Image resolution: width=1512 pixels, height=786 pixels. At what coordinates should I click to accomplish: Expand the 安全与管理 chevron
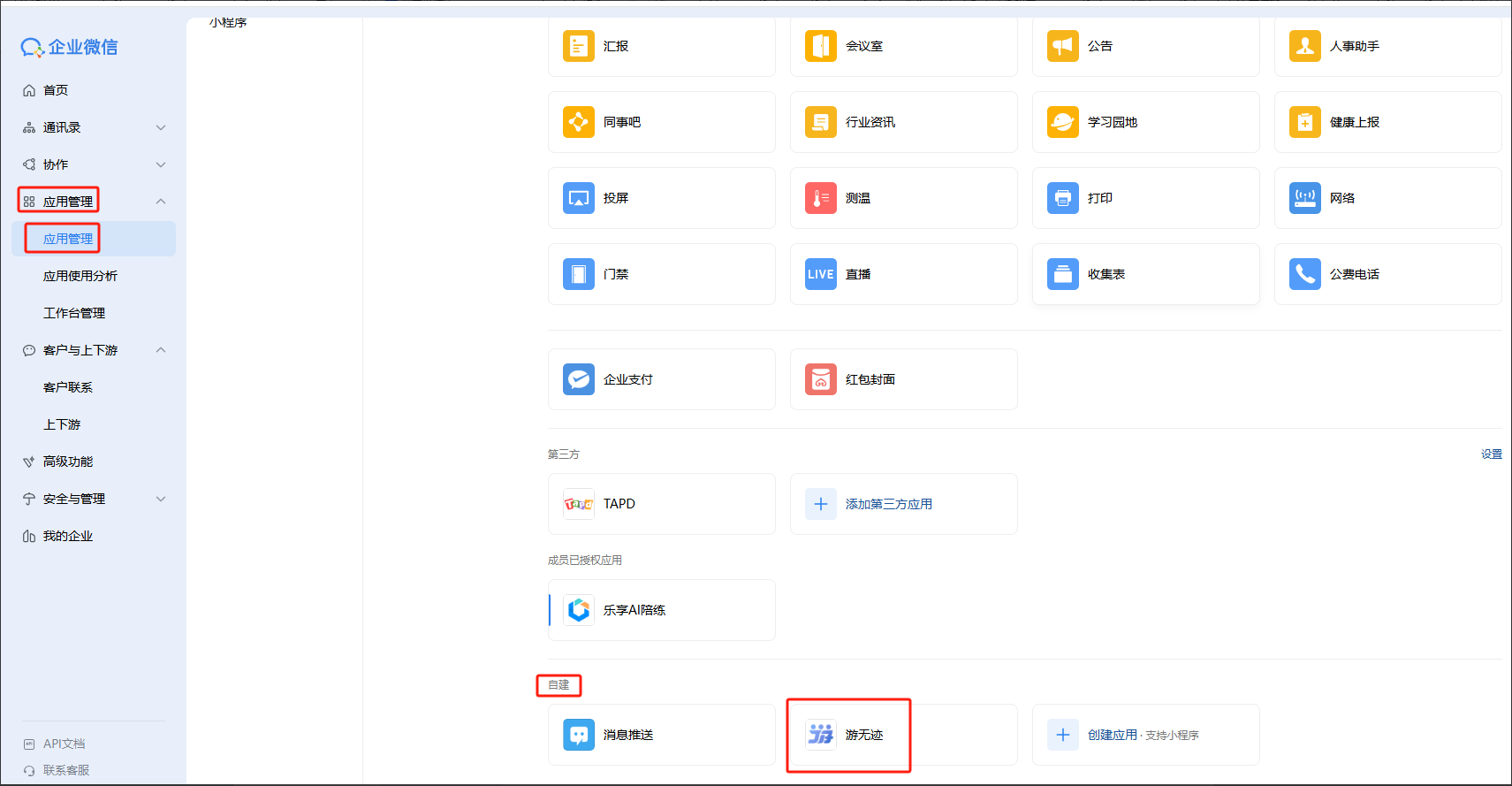pyautogui.click(x=161, y=499)
